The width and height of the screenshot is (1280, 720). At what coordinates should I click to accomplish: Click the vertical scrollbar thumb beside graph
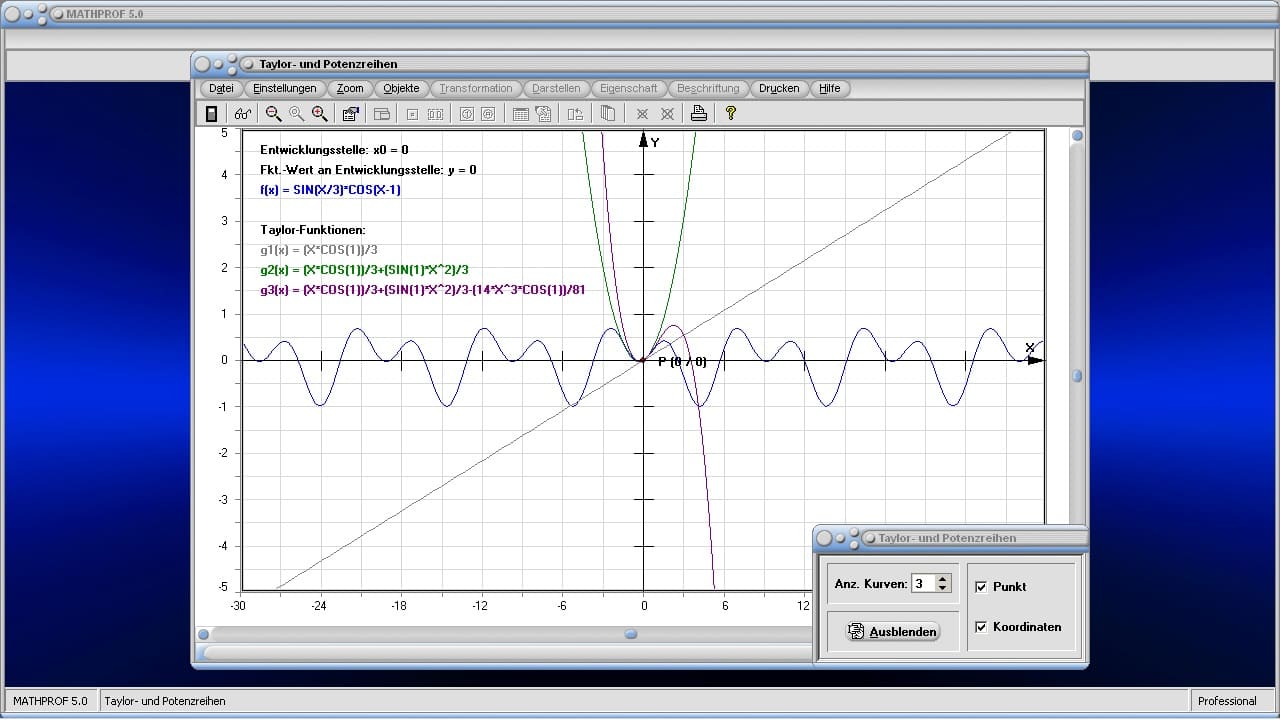coord(1077,376)
